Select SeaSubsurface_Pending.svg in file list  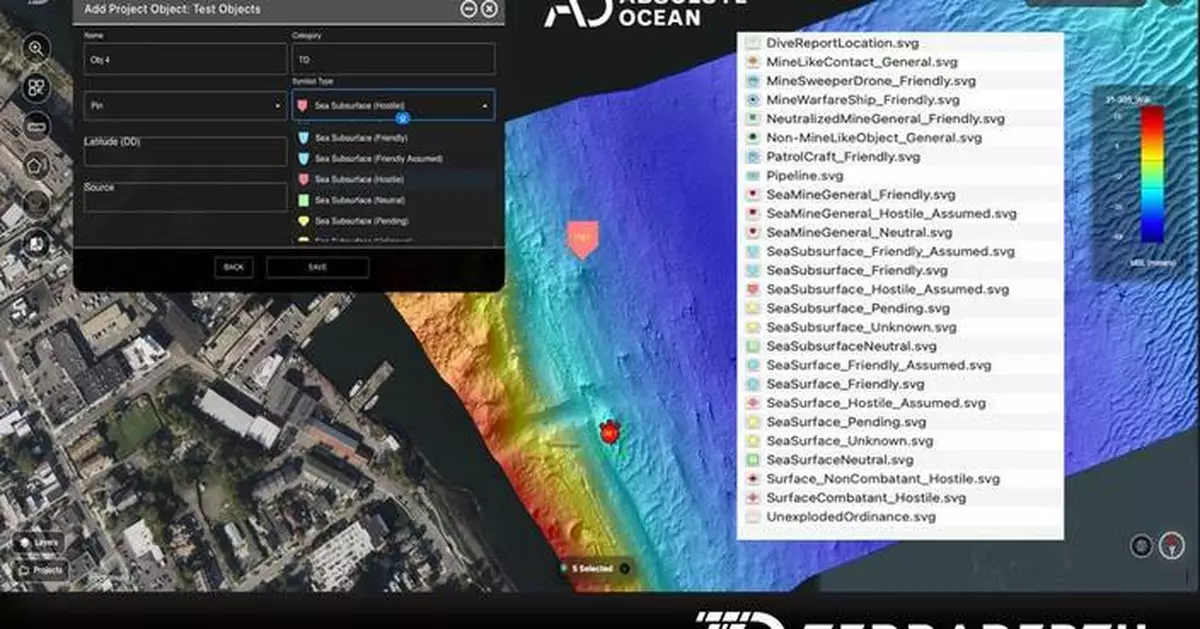pos(858,309)
